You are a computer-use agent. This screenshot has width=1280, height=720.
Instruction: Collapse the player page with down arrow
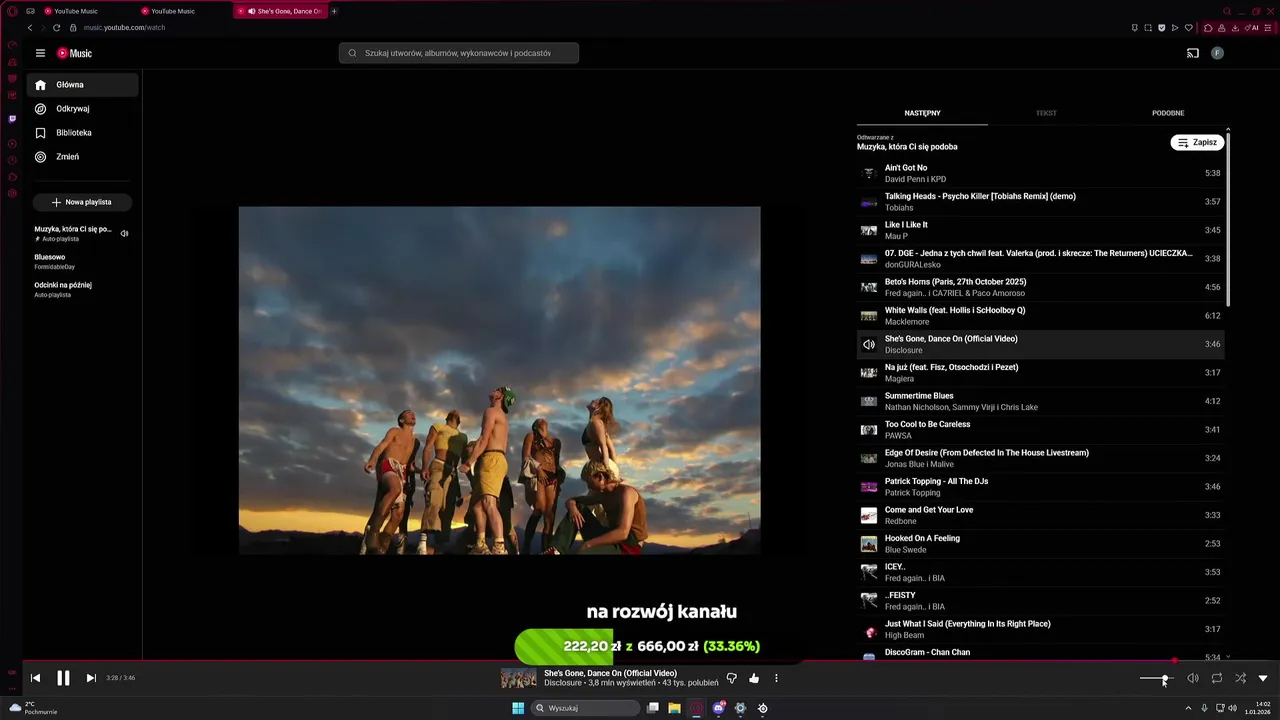(x=1263, y=678)
